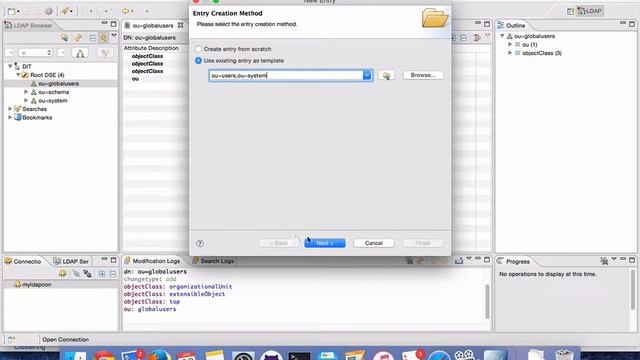Expand the ou=system node
Viewport: 640px width, 360px height.
point(26,100)
